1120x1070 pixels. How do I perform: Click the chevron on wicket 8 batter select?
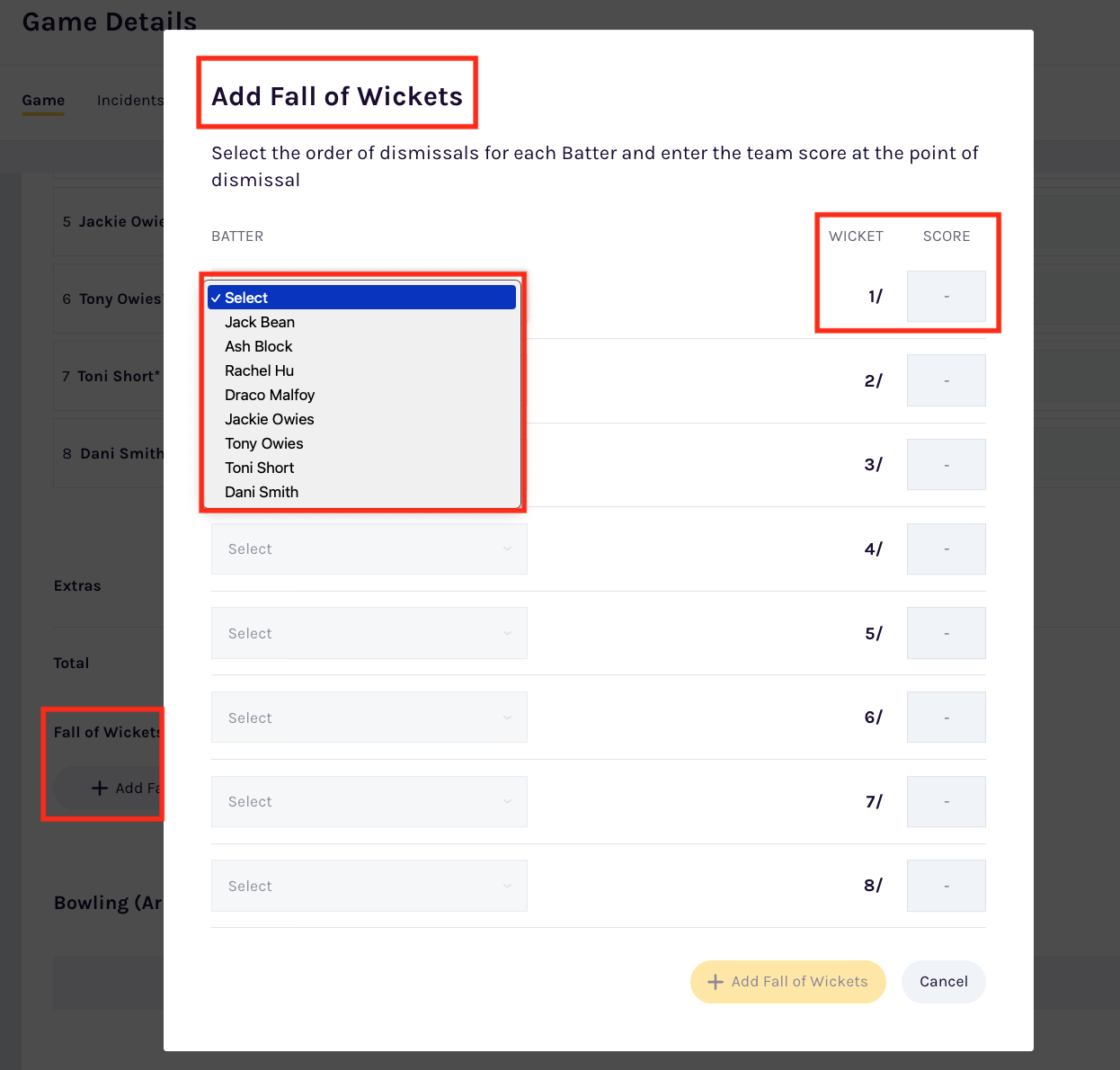507,887
